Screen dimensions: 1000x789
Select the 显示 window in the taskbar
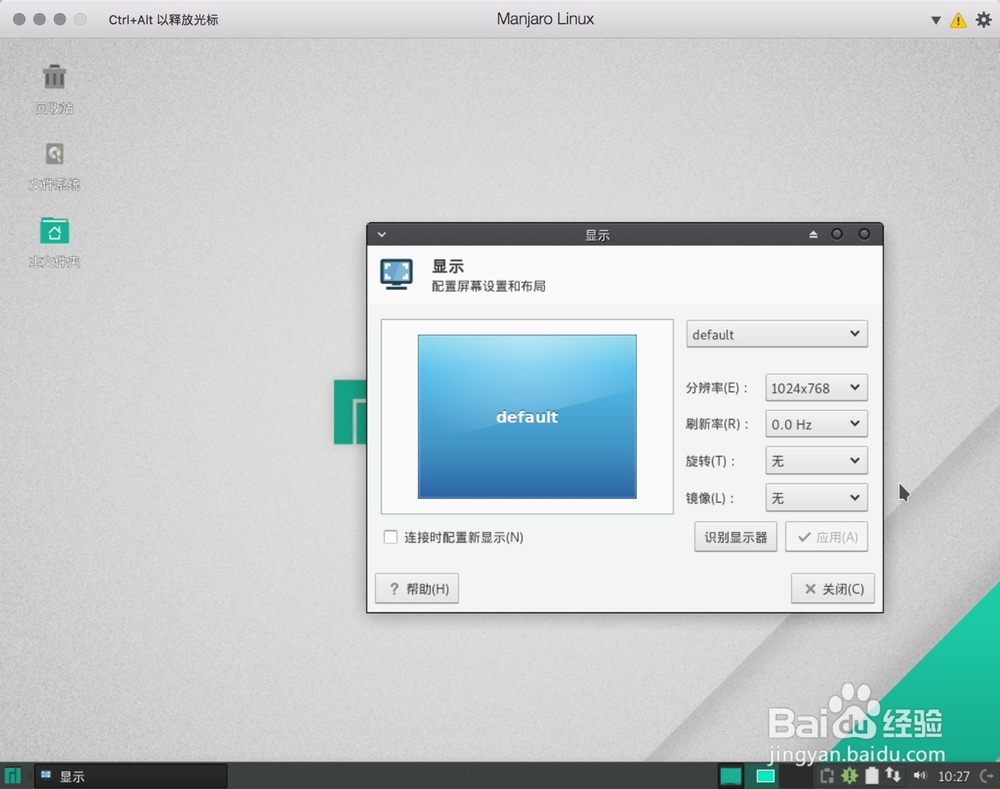pos(131,776)
